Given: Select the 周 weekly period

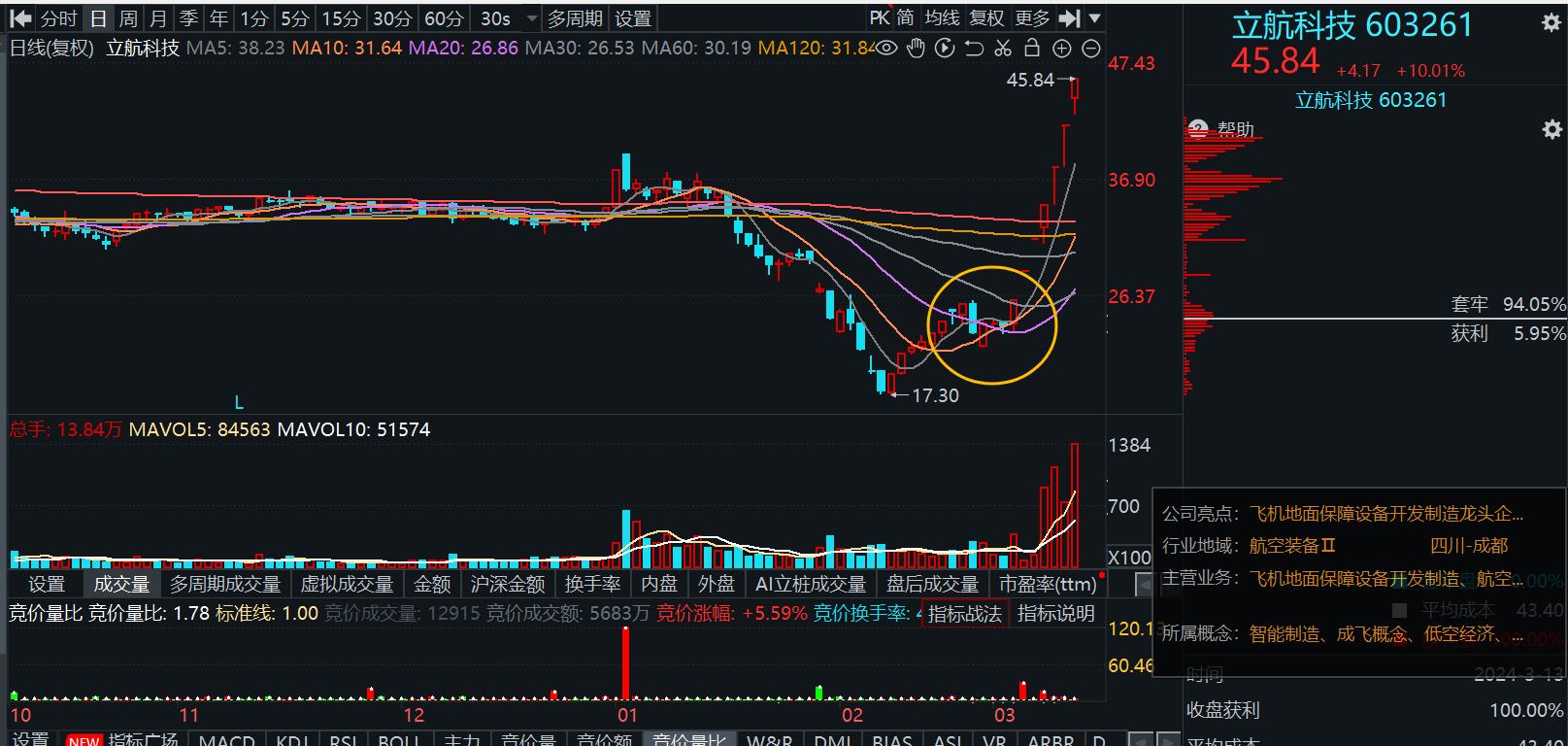Looking at the screenshot, I should [128, 18].
